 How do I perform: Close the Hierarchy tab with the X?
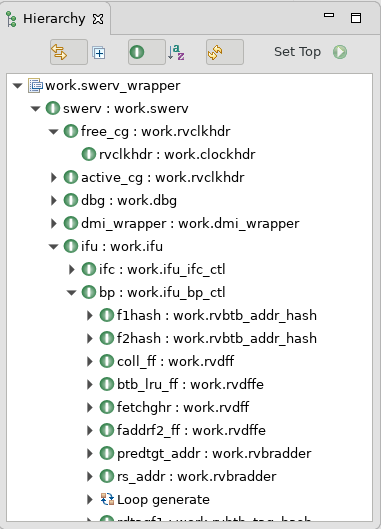[x=98, y=19]
